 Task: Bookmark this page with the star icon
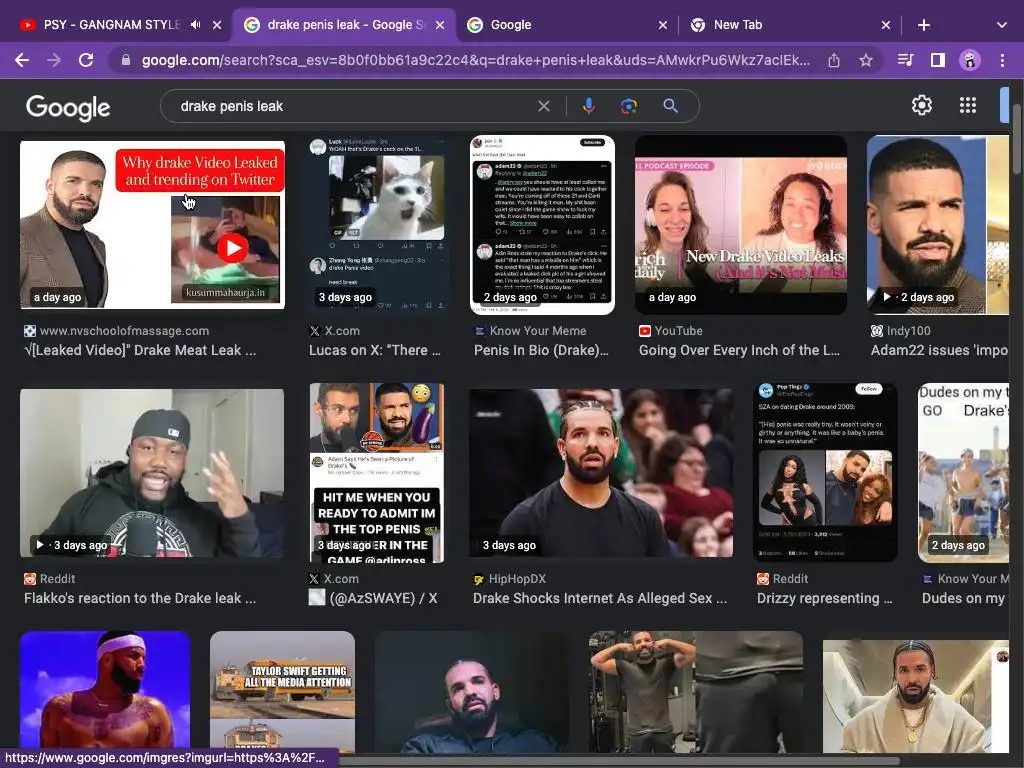pyautogui.click(x=866, y=60)
